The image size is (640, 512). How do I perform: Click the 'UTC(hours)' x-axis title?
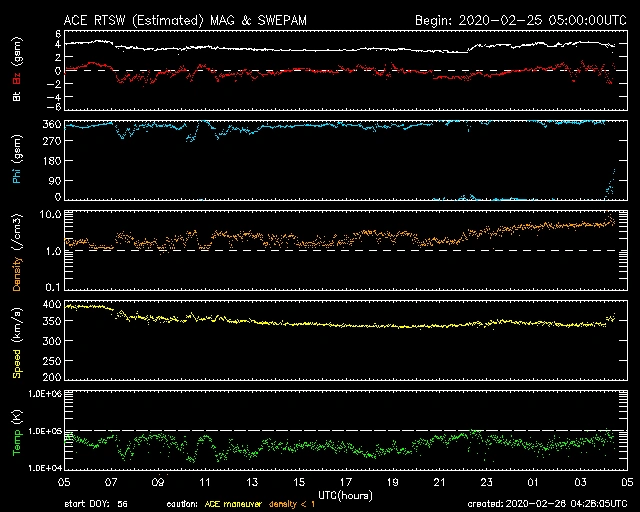345,496
